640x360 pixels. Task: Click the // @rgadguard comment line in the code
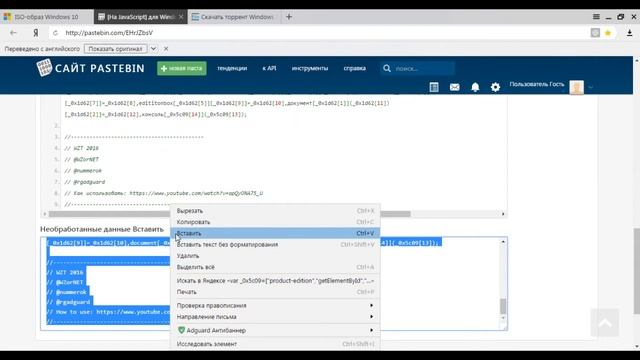(84, 182)
